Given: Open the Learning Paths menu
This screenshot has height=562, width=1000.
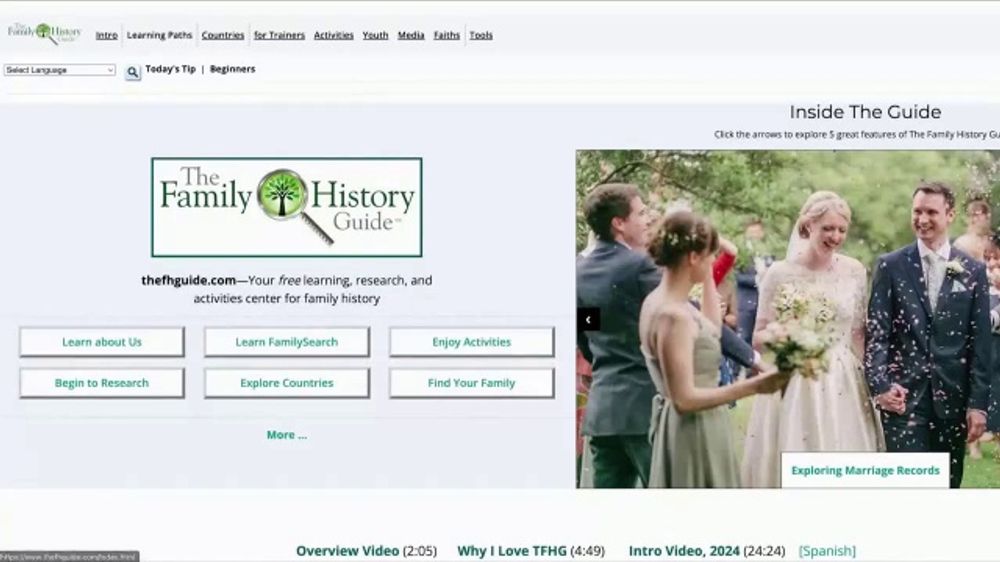Looking at the screenshot, I should (x=159, y=35).
